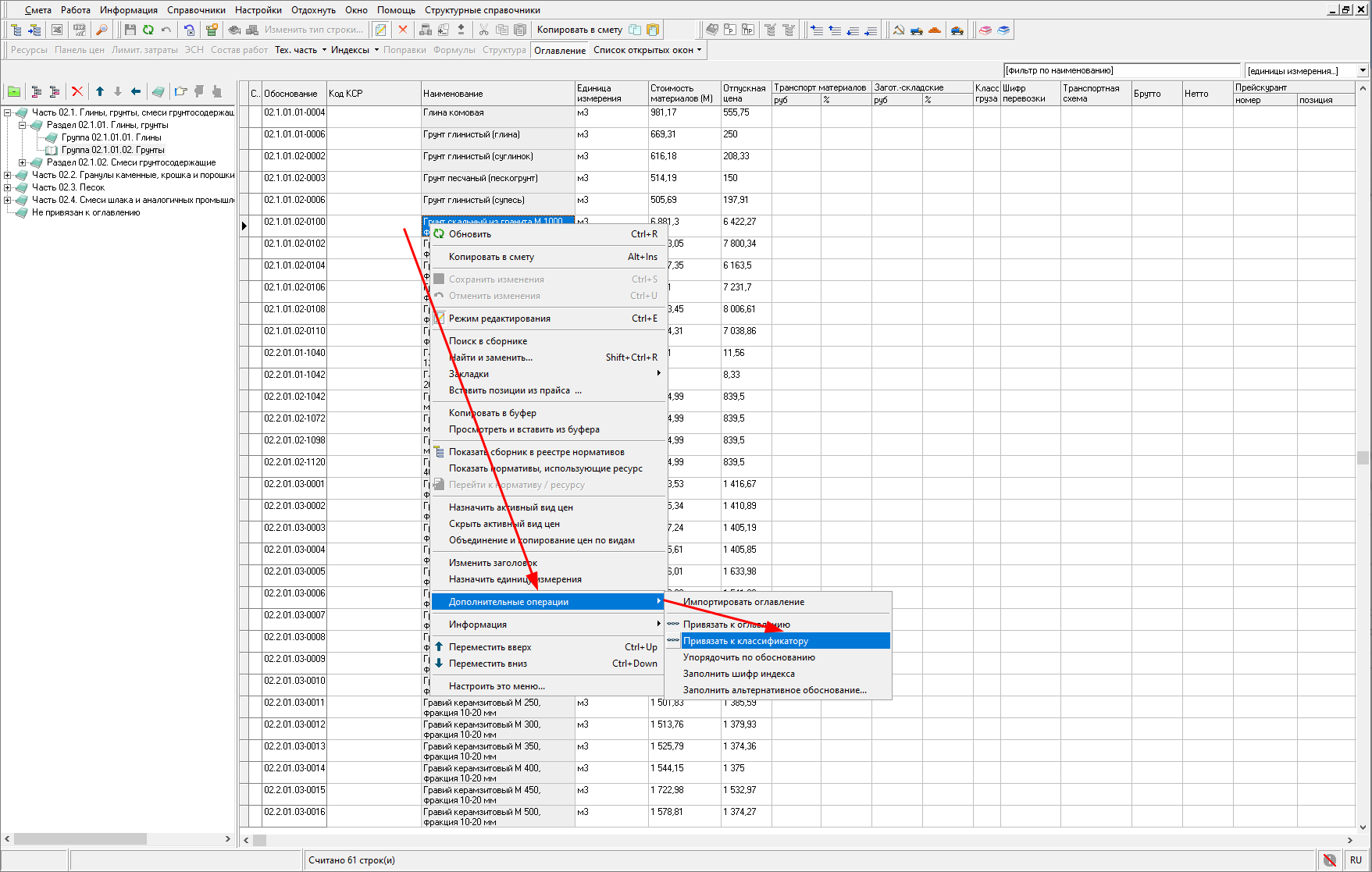Click the magnifying glass search icon
The width and height of the screenshot is (1372, 872).
(102, 30)
